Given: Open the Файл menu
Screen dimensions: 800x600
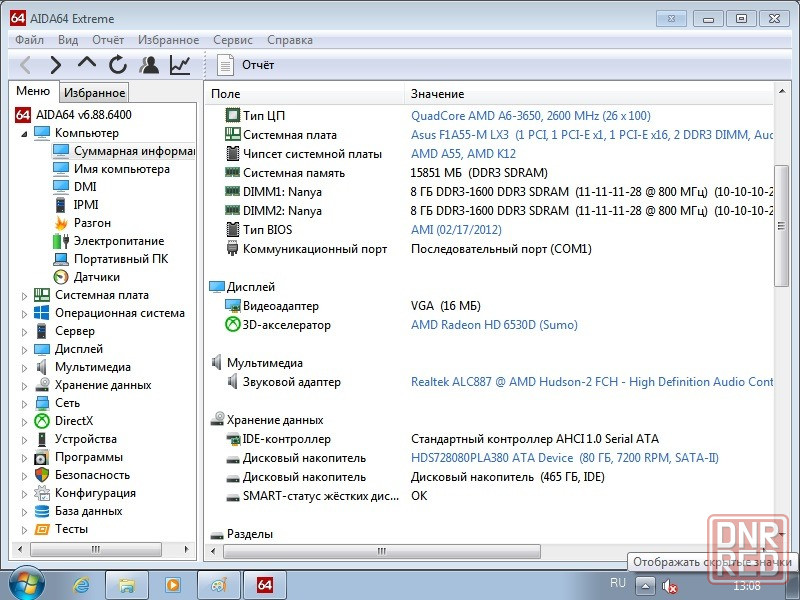Looking at the screenshot, I should [x=29, y=40].
